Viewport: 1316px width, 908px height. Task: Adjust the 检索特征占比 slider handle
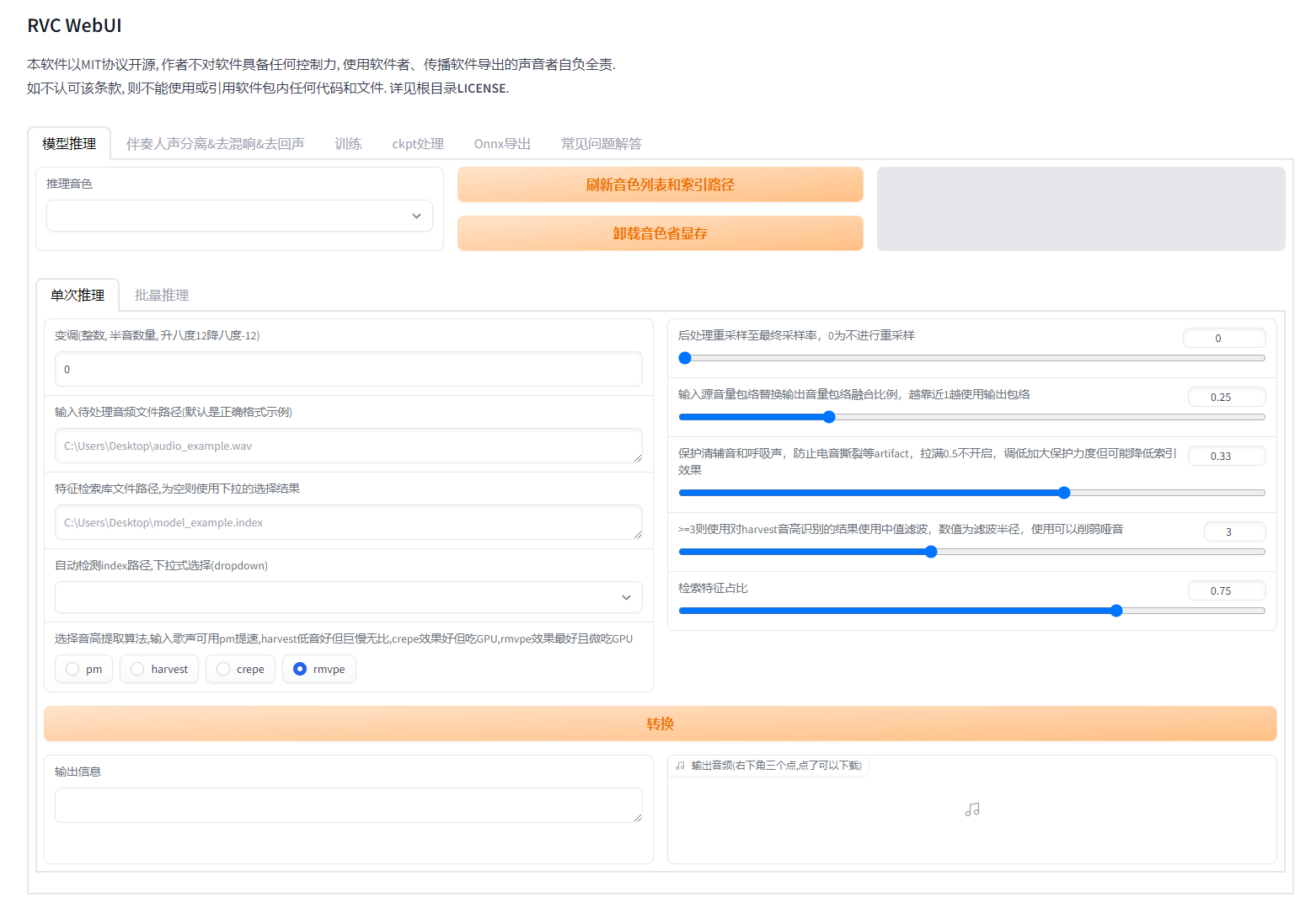[1116, 611]
